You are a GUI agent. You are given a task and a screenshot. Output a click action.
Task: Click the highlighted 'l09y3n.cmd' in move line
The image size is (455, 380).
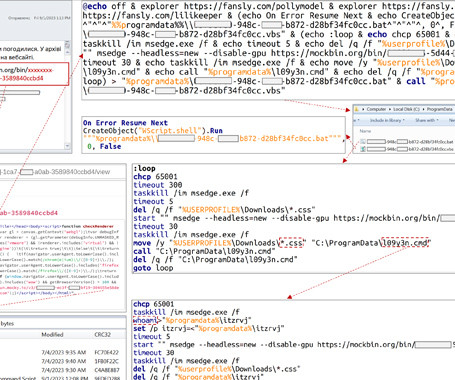click(405, 243)
